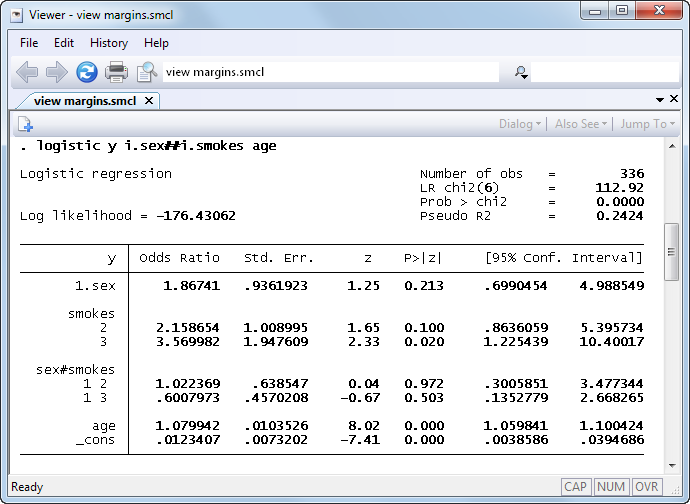Screen dimensions: 690x504
Task: Open the tab list dropdown arrow
Action: [659, 100]
